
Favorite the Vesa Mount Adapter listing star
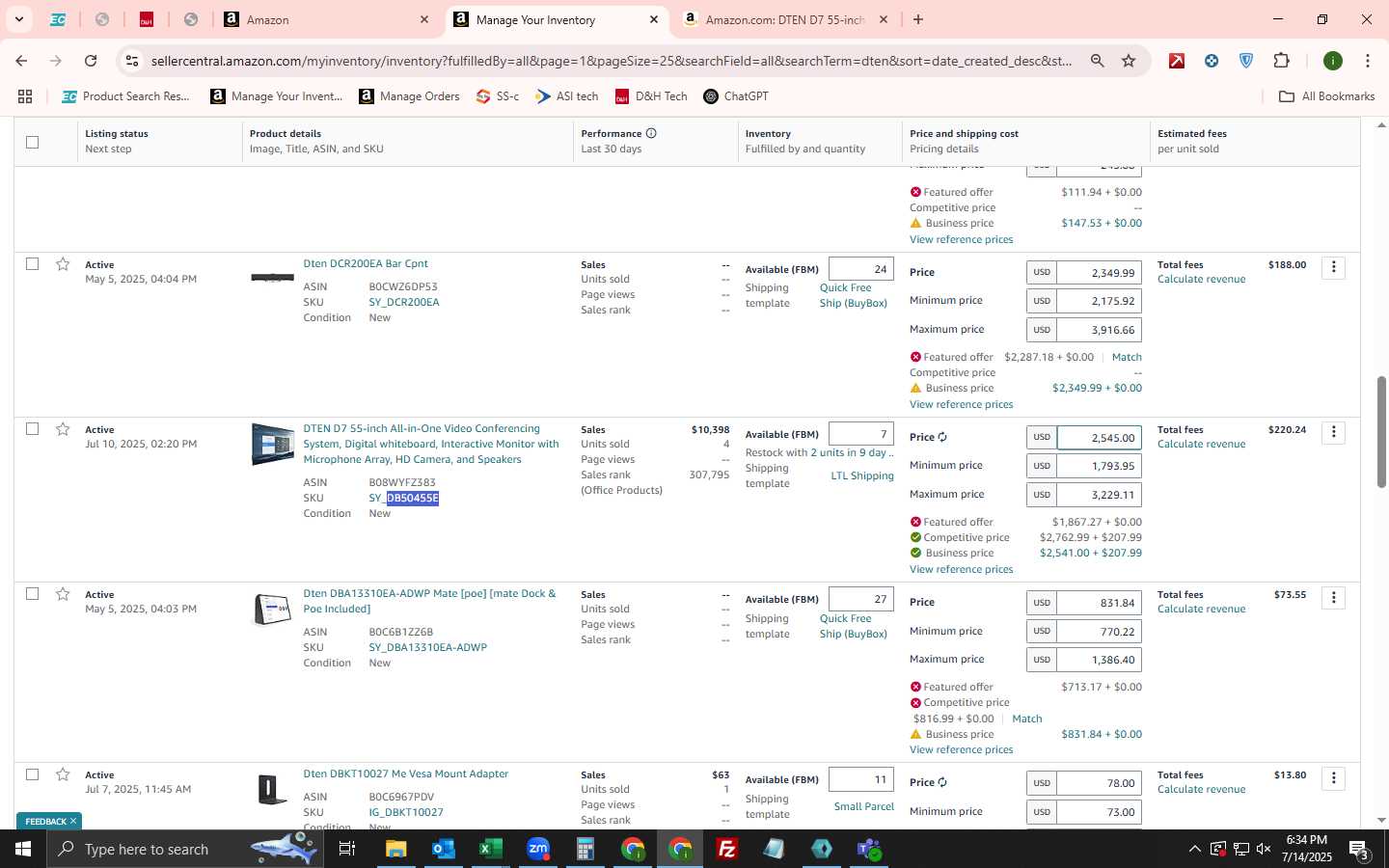63,774
